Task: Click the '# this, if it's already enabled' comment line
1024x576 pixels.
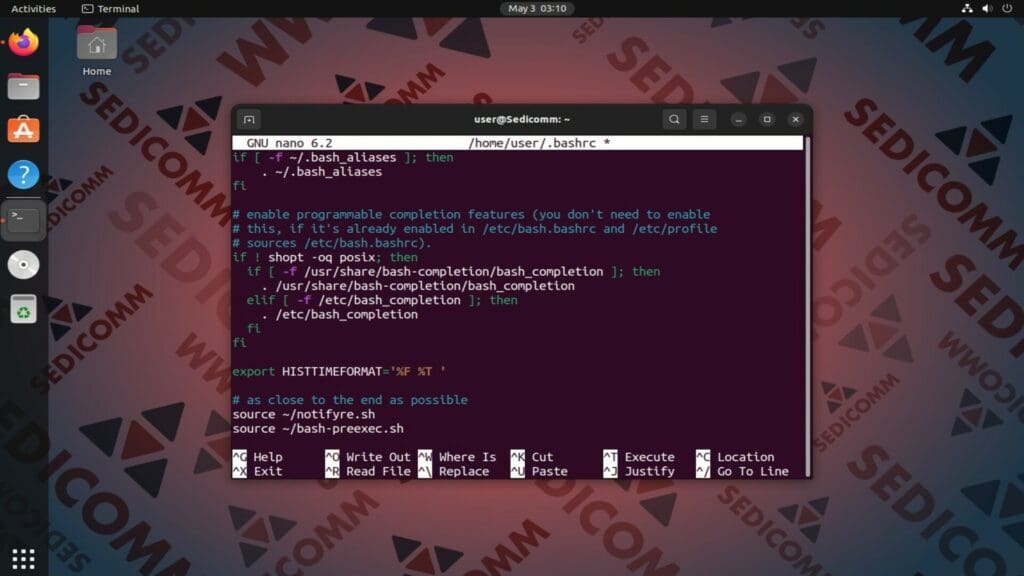Action: pyautogui.click(x=475, y=229)
